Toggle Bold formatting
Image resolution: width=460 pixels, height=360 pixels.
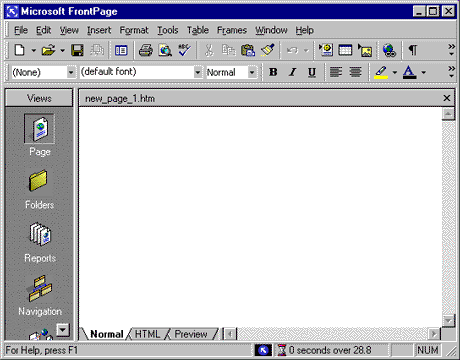273,72
